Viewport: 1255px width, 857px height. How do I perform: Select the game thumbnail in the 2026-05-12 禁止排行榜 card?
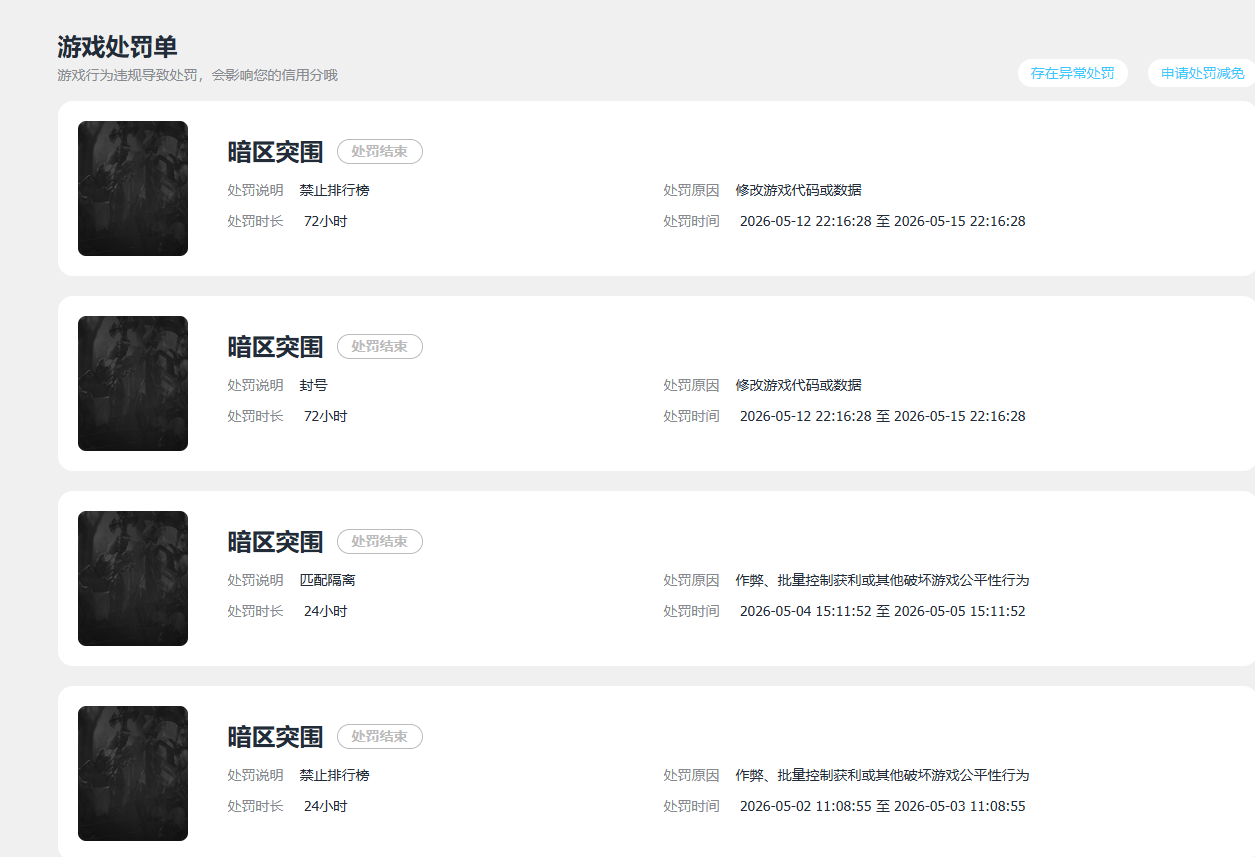coord(133,188)
